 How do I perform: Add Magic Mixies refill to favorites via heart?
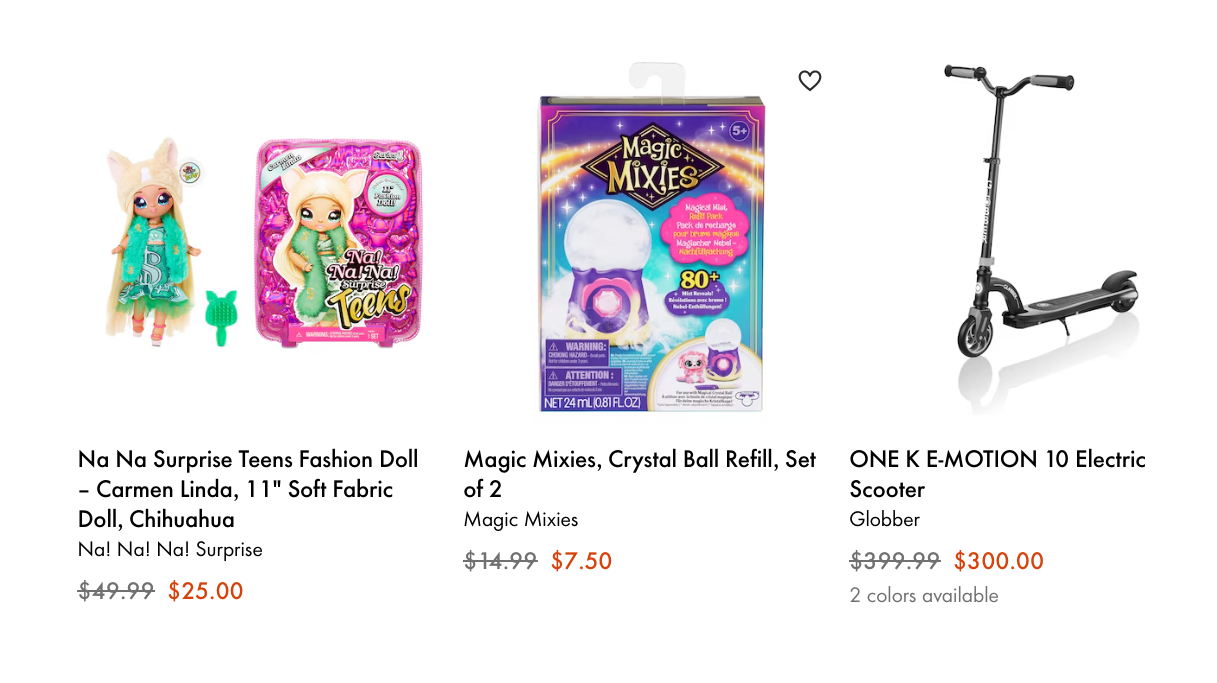810,81
